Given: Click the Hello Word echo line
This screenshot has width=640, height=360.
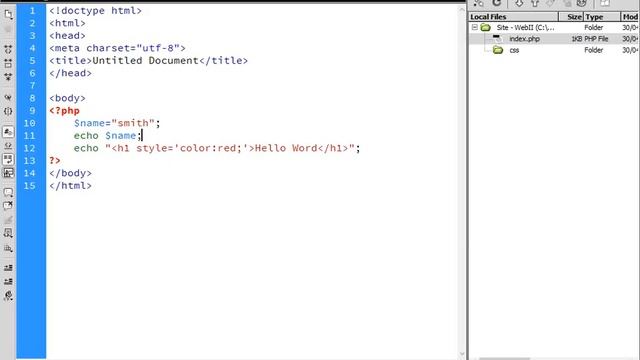Looking at the screenshot, I should pyautogui.click(x=217, y=148).
